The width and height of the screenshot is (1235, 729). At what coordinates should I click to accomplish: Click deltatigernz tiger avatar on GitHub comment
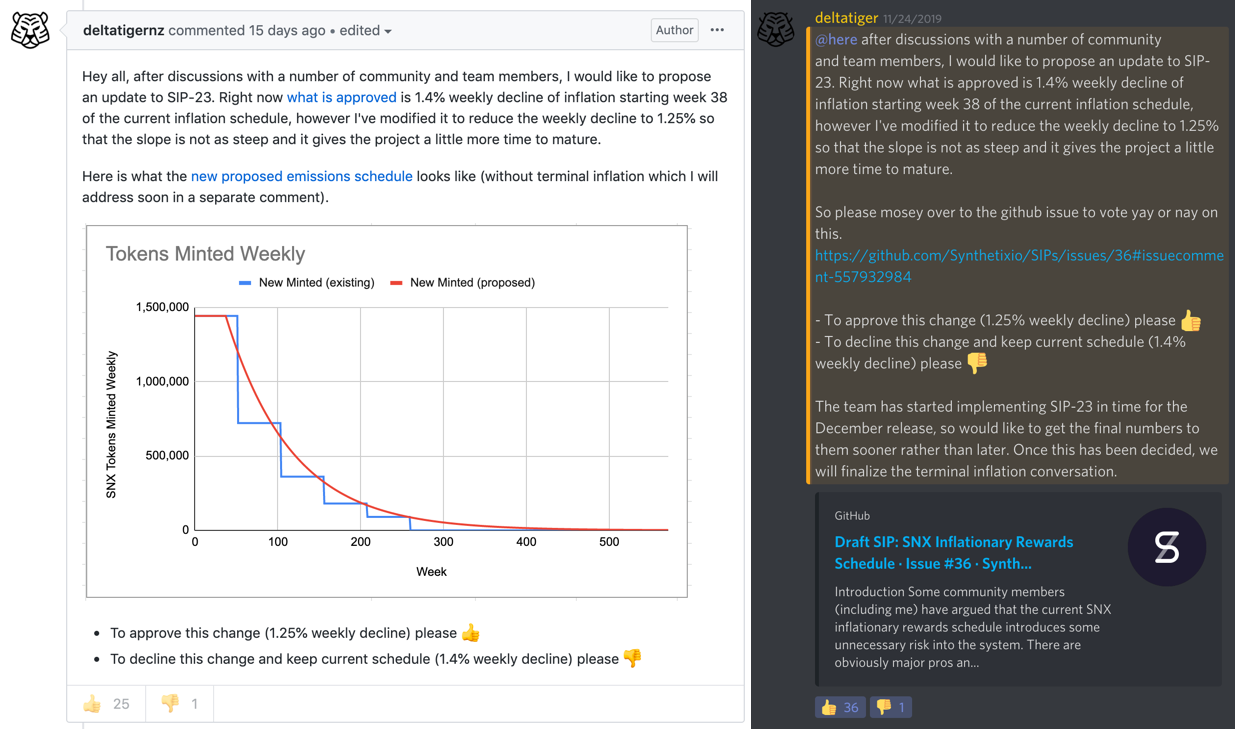pos(30,30)
